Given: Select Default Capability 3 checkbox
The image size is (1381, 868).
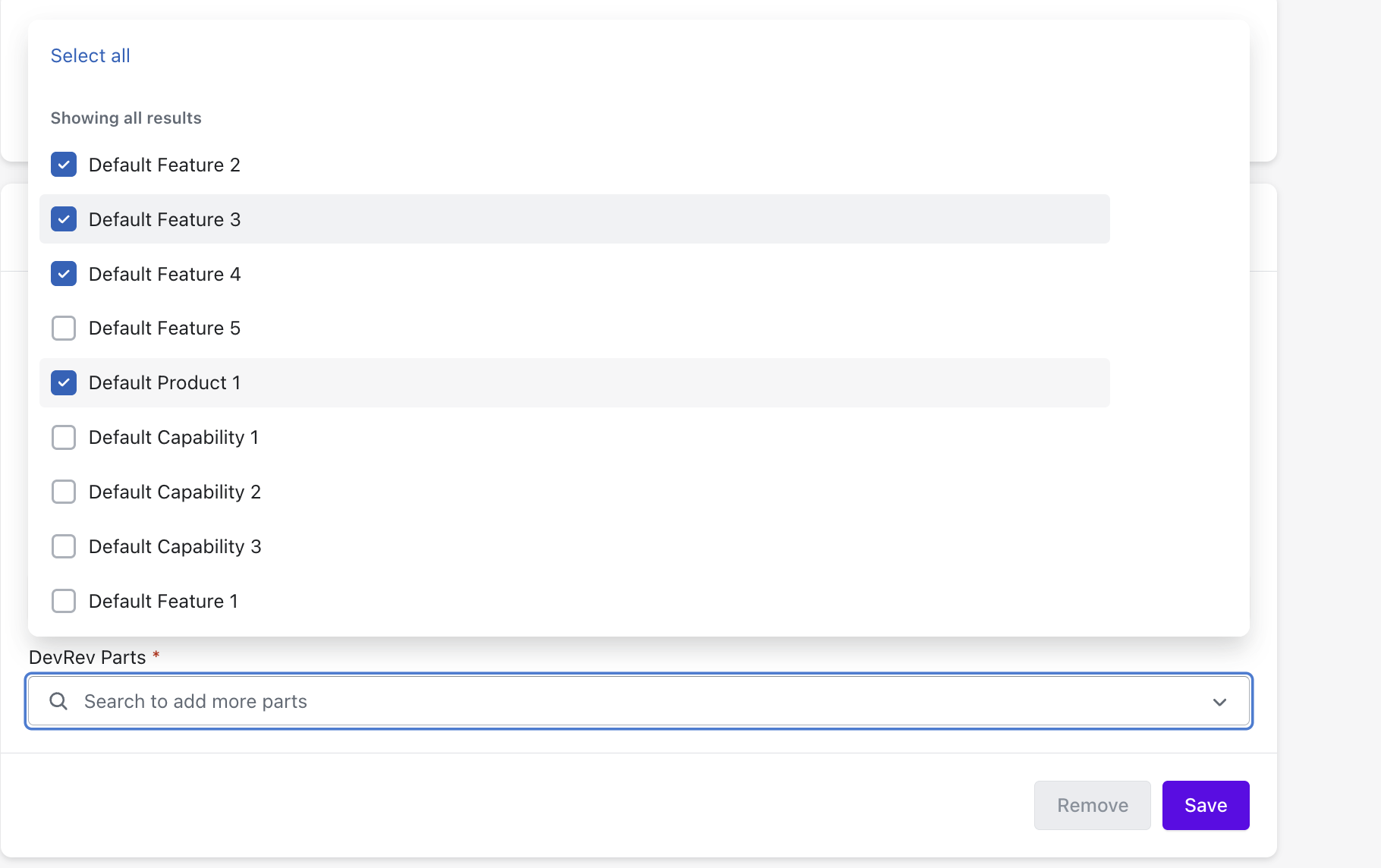Looking at the screenshot, I should [64, 547].
